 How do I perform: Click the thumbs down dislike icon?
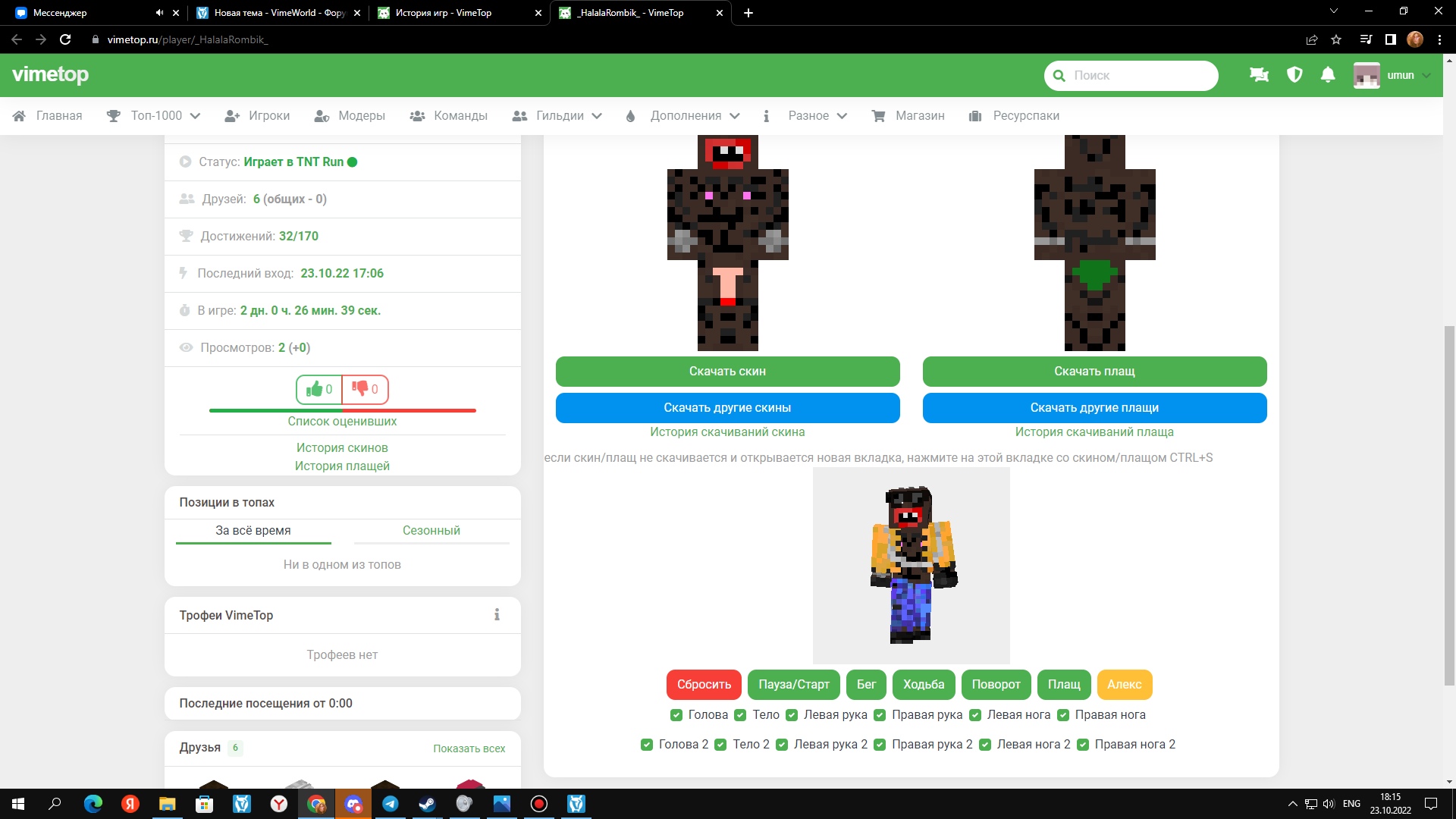tap(360, 388)
